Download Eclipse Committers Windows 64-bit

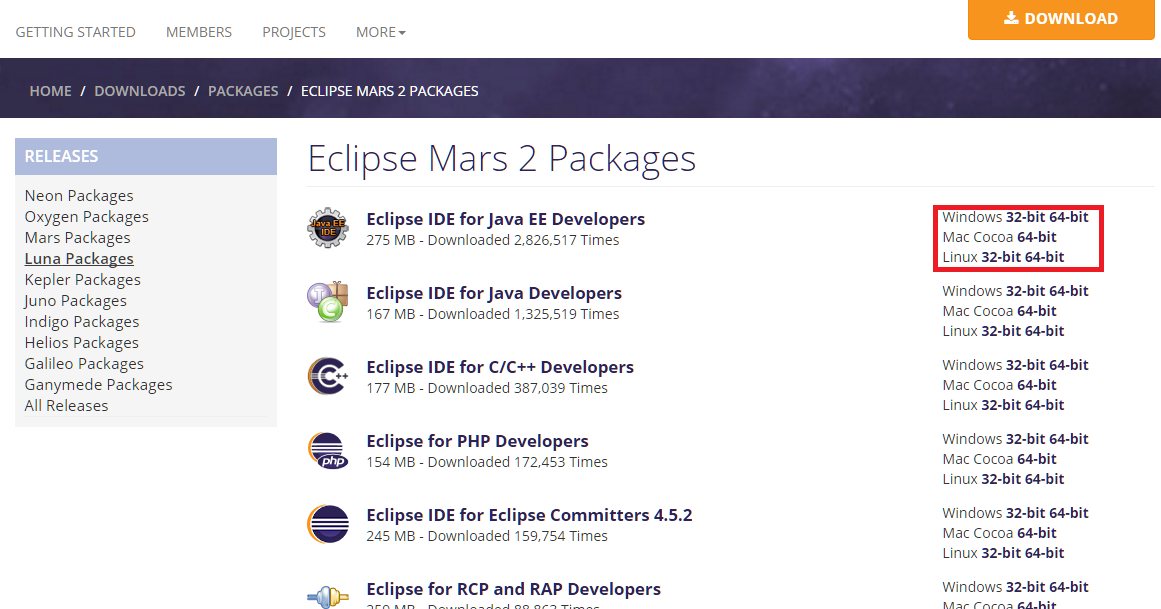(1068, 513)
